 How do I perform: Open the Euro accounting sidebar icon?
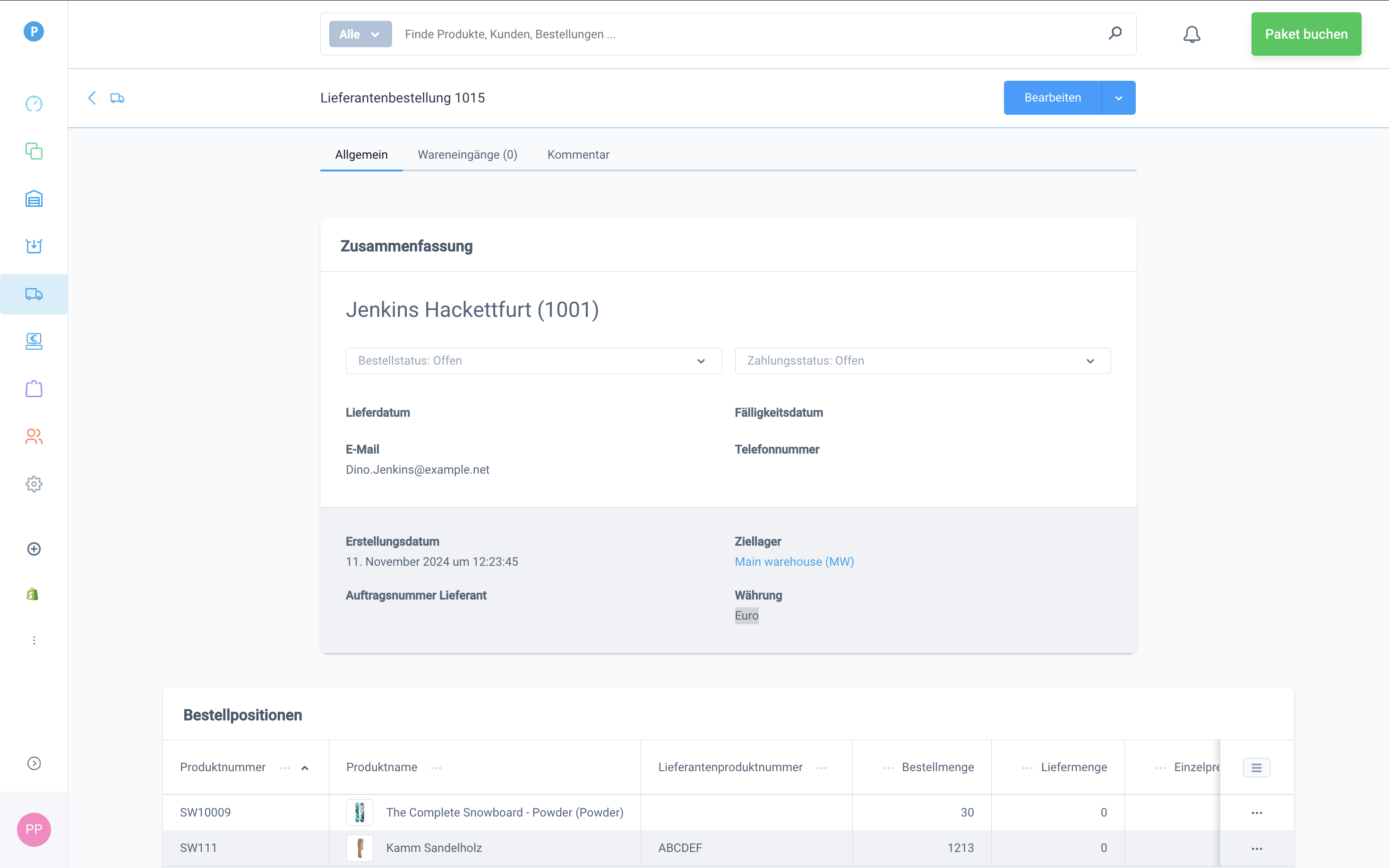(34, 341)
